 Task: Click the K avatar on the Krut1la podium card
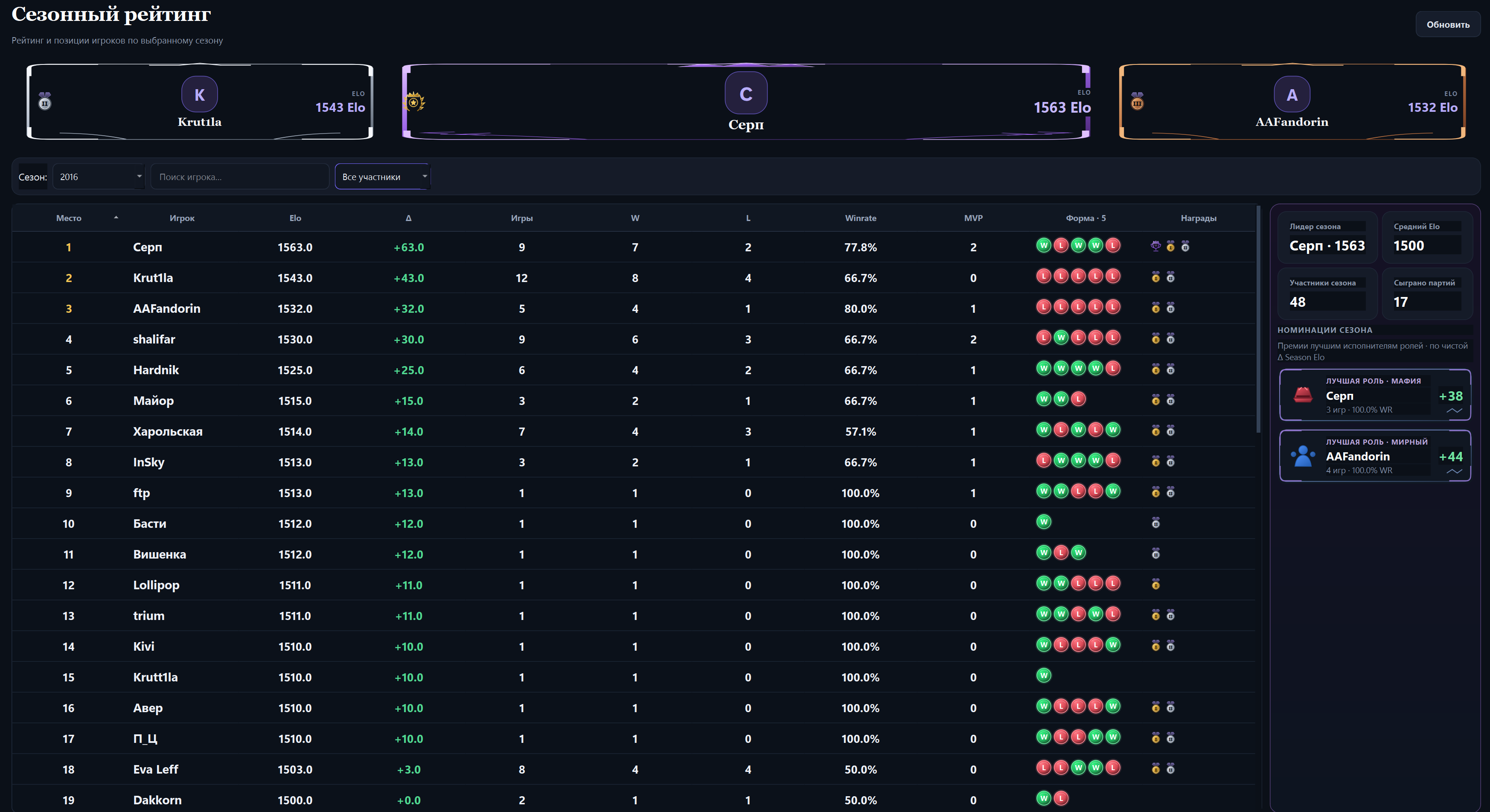200,94
